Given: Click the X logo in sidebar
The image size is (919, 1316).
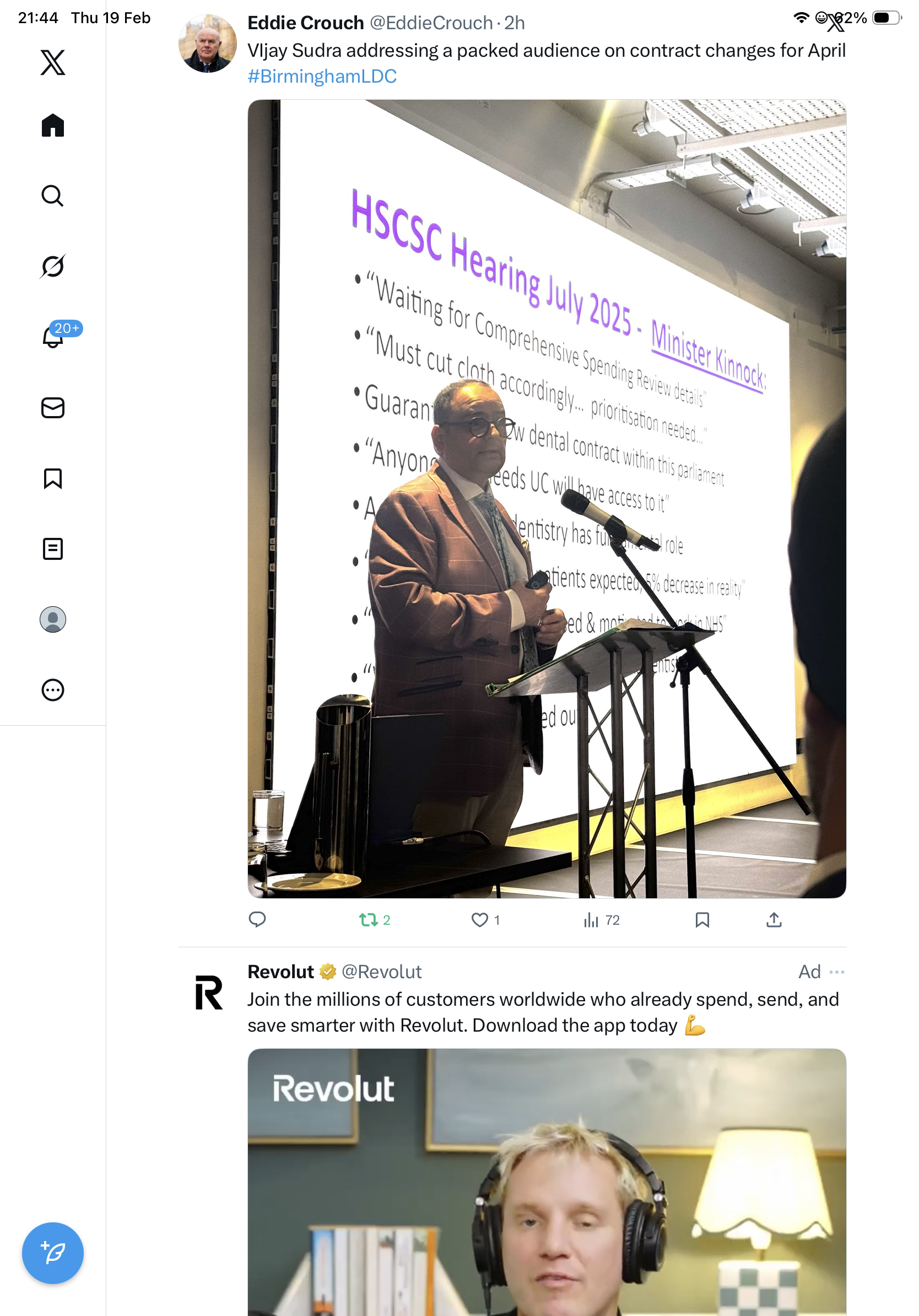Looking at the screenshot, I should tap(53, 62).
